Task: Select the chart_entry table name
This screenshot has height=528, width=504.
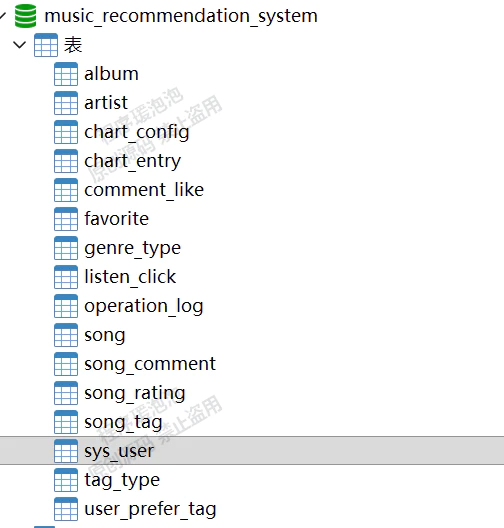Action: pos(132,161)
